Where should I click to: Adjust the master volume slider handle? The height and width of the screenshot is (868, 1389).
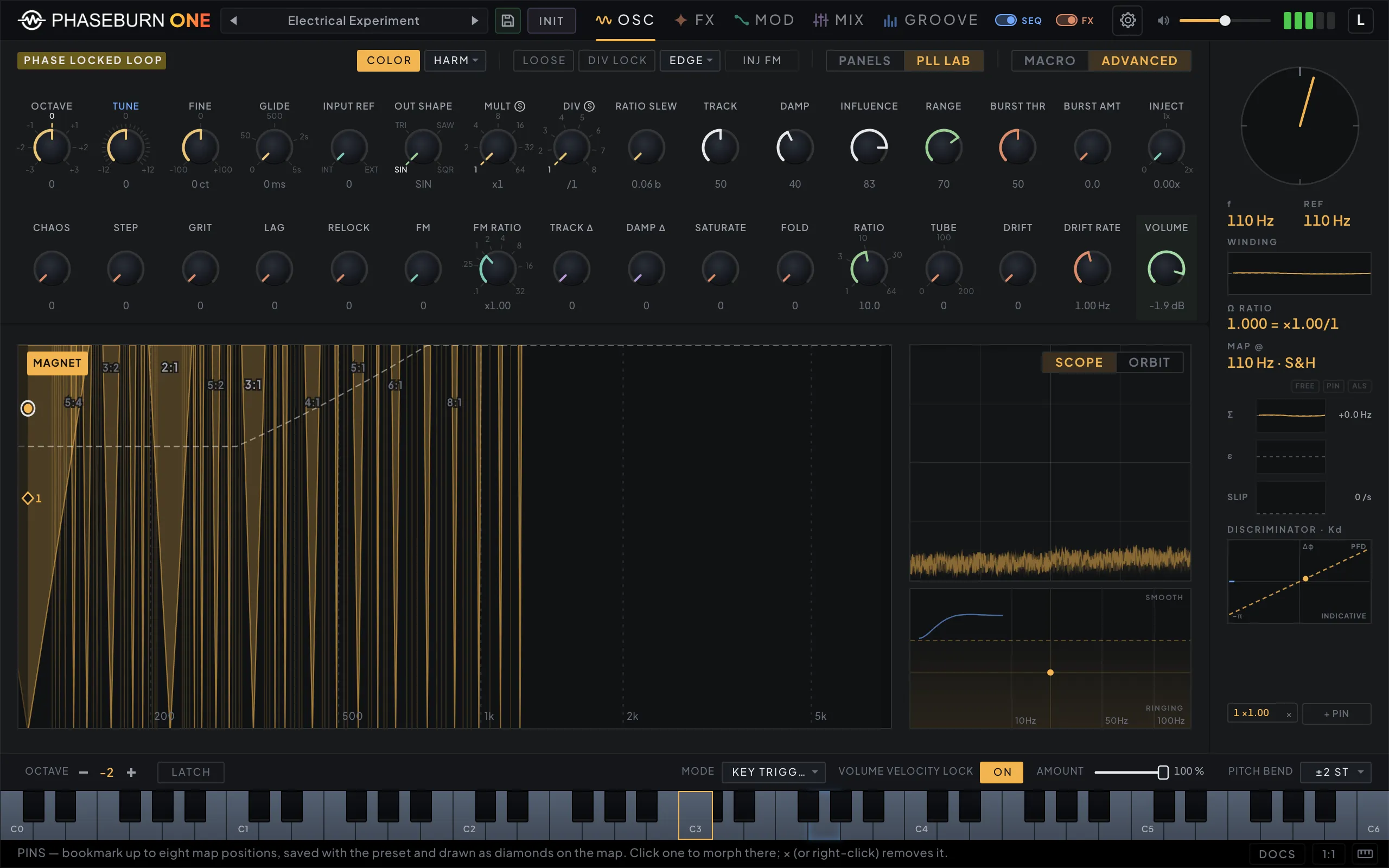[x=1225, y=21]
